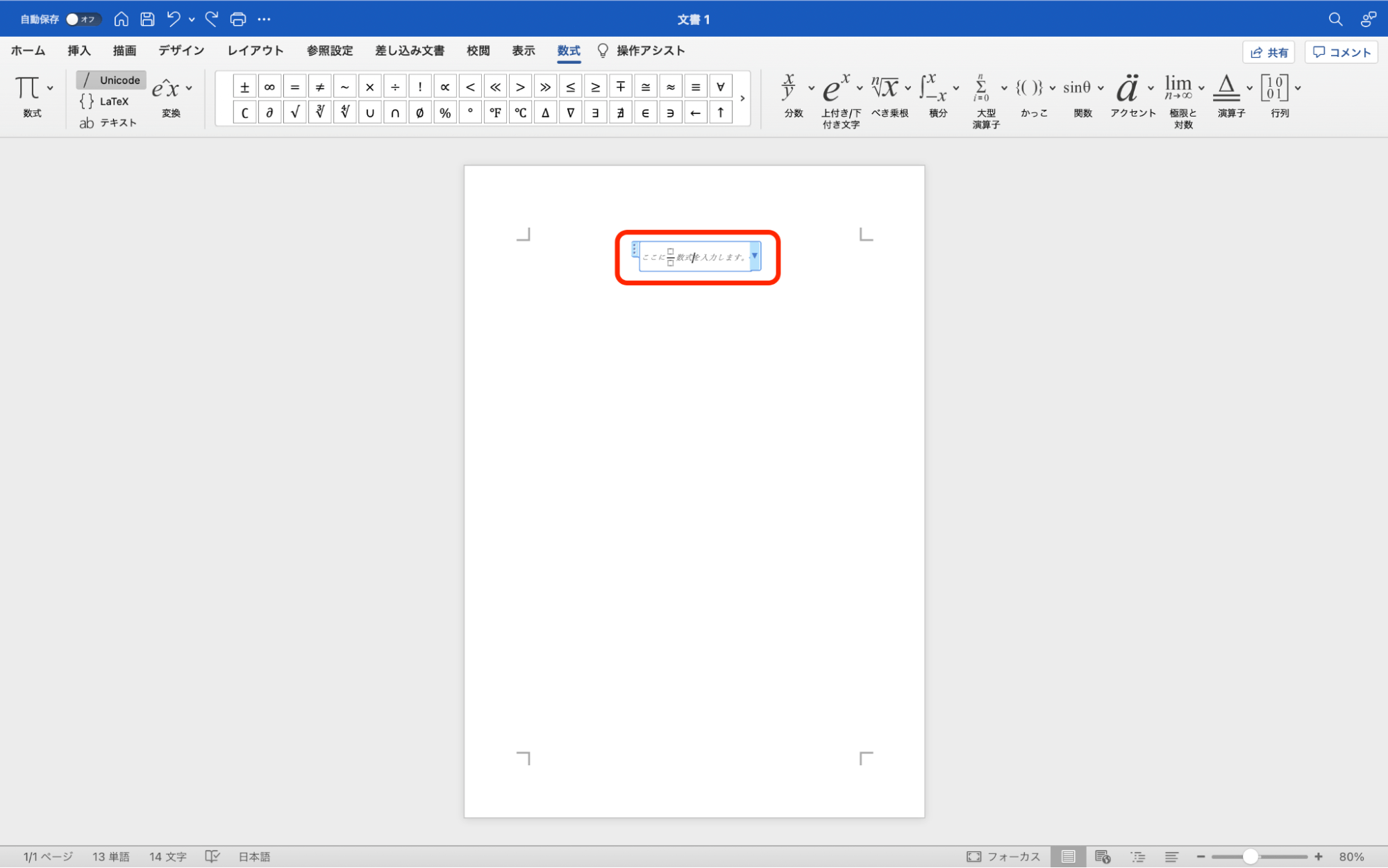Image resolution: width=1388 pixels, height=868 pixels.
Task: Click the zoom in plus button
Action: [x=1318, y=857]
